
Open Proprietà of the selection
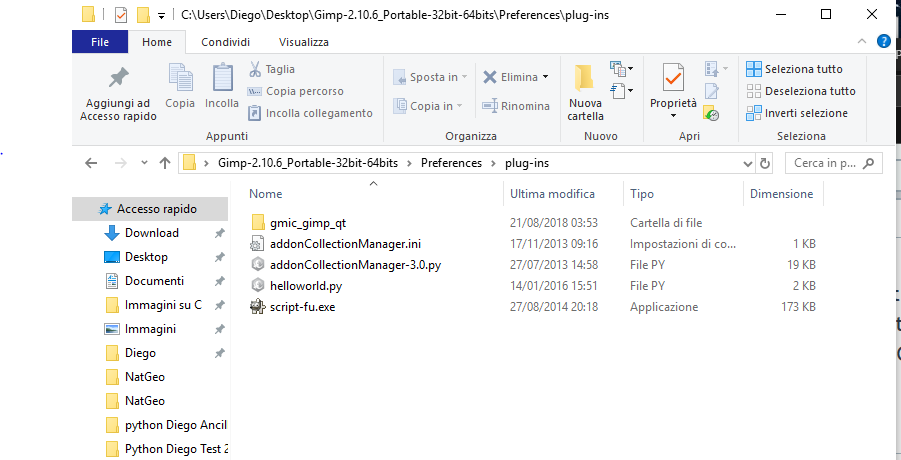tap(673, 86)
